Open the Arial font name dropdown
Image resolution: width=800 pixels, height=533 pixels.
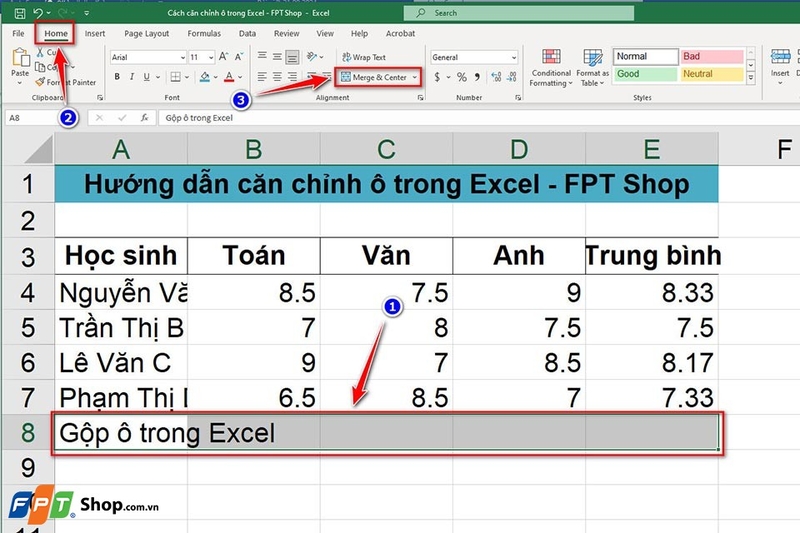coord(183,58)
